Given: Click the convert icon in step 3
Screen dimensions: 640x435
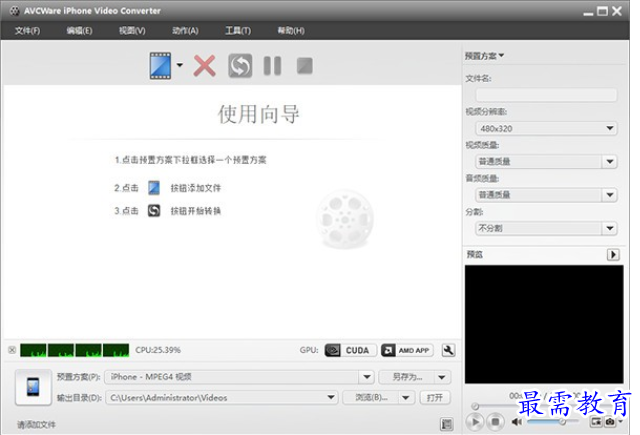Looking at the screenshot, I should [x=154, y=211].
